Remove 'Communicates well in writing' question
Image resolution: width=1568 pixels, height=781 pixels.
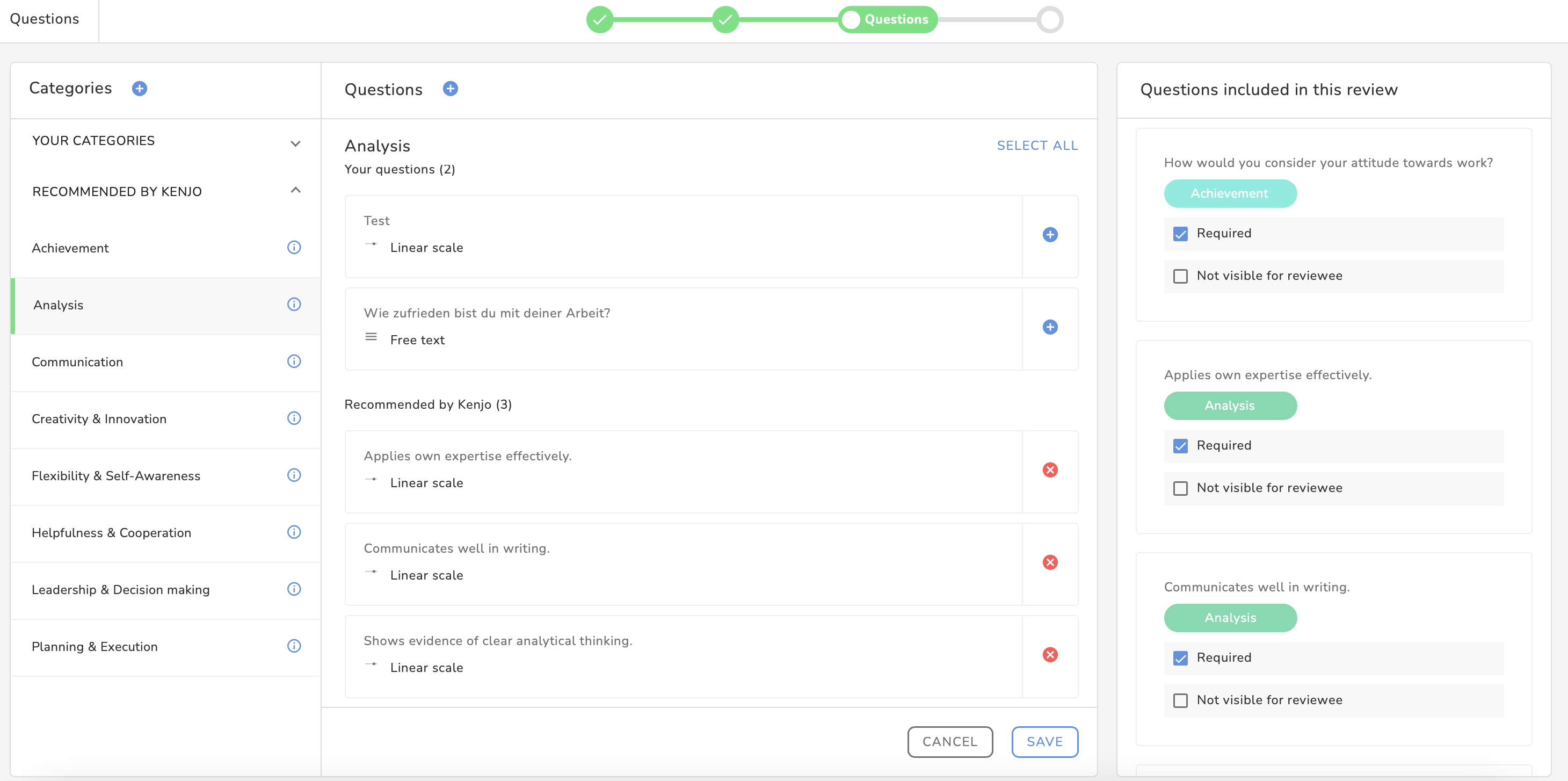tap(1049, 562)
